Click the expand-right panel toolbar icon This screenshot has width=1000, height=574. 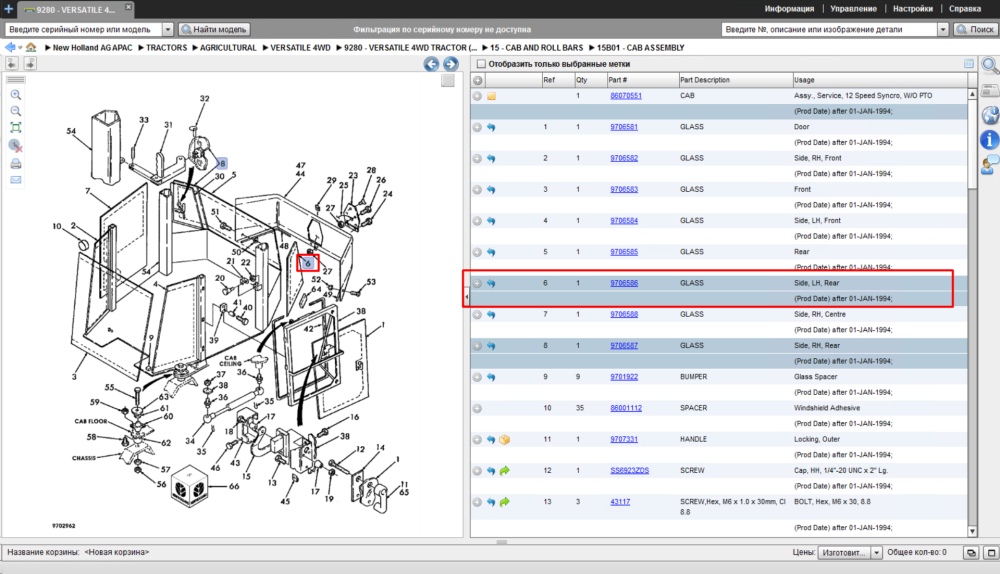(30, 63)
